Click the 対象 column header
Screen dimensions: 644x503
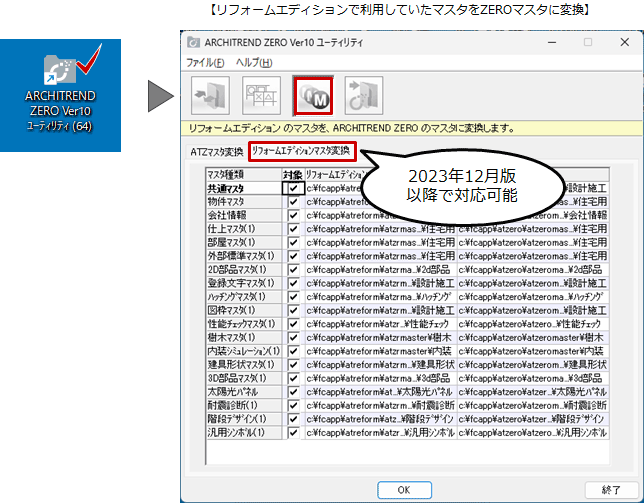pos(293,175)
